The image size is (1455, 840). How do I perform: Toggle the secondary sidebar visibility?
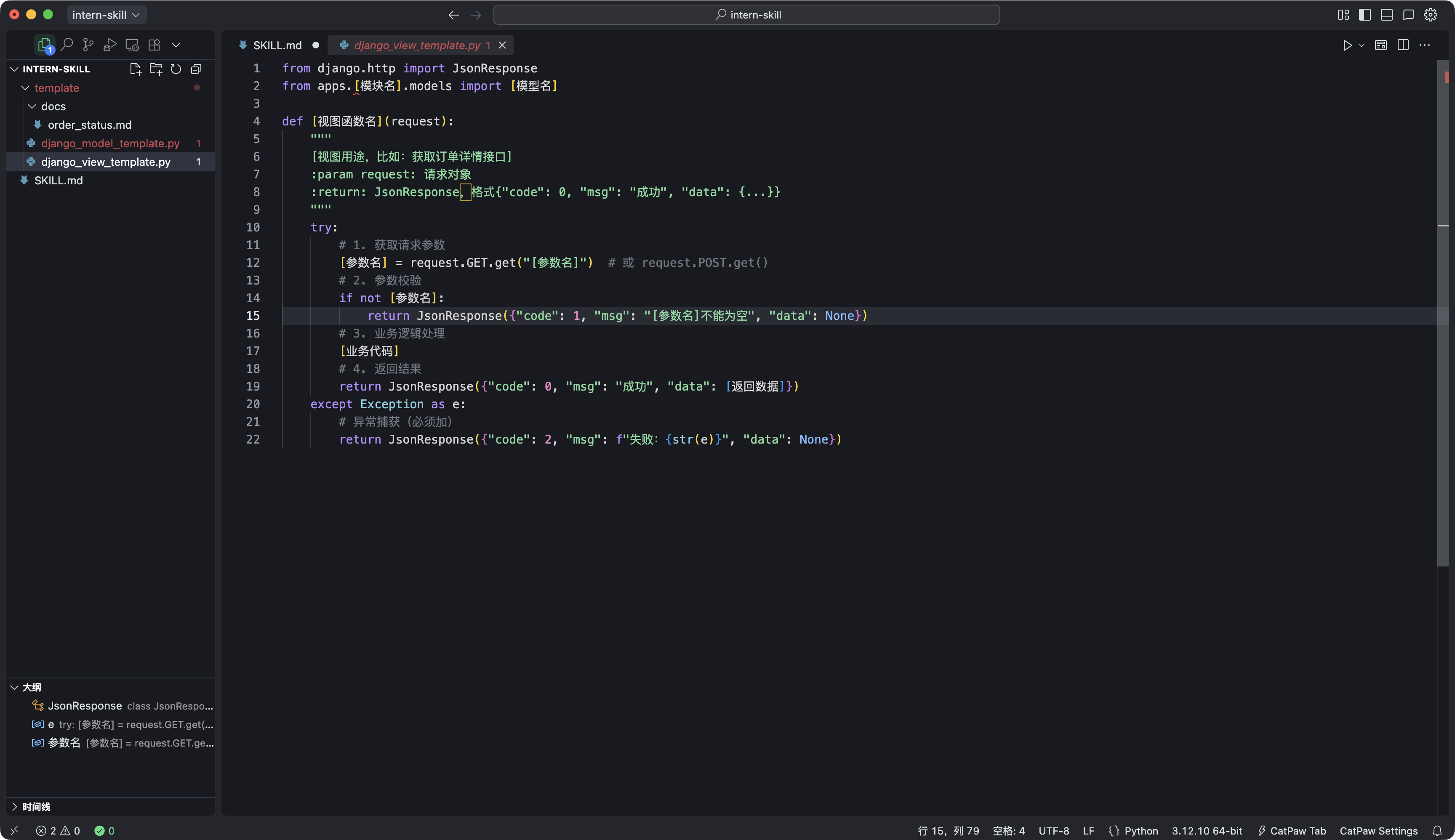tap(1409, 15)
